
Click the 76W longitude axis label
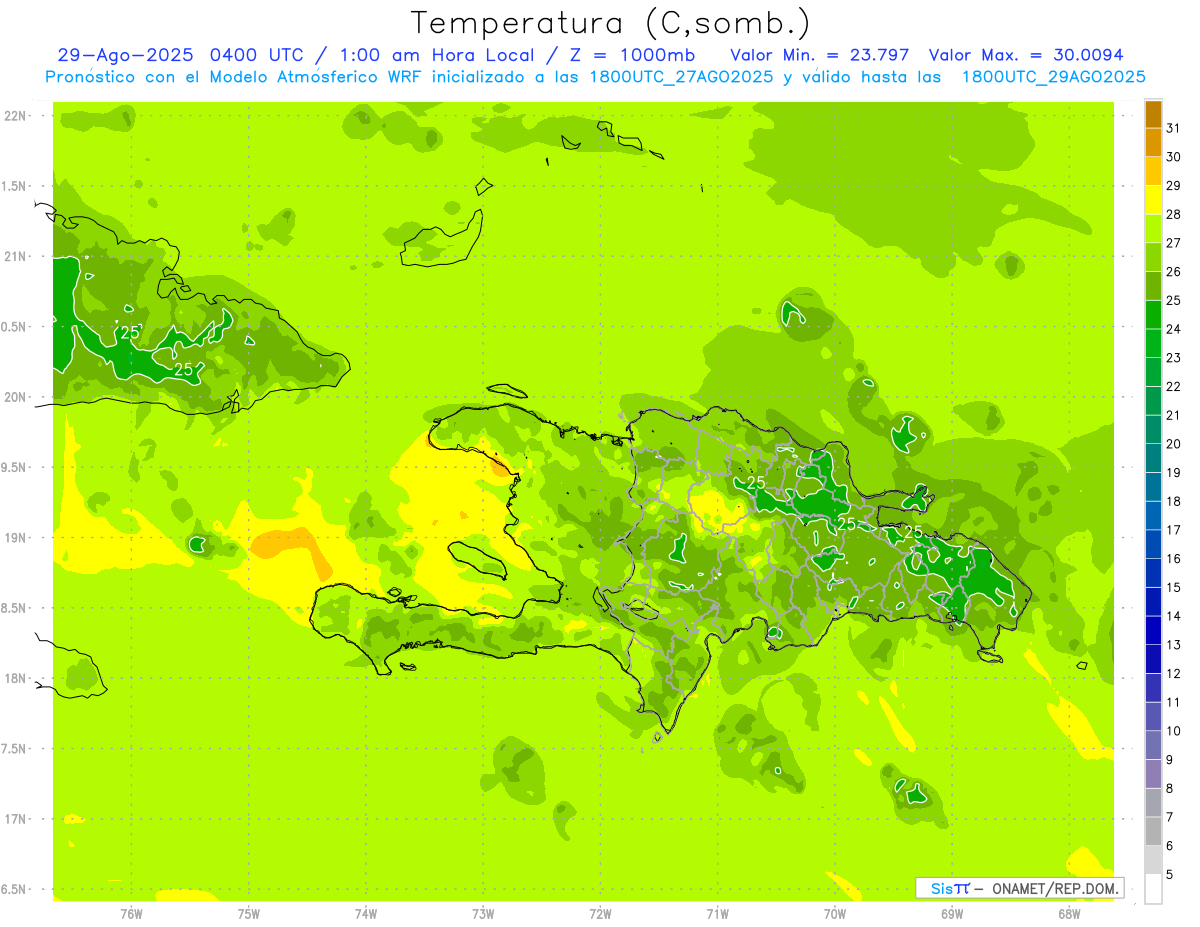pos(131,914)
